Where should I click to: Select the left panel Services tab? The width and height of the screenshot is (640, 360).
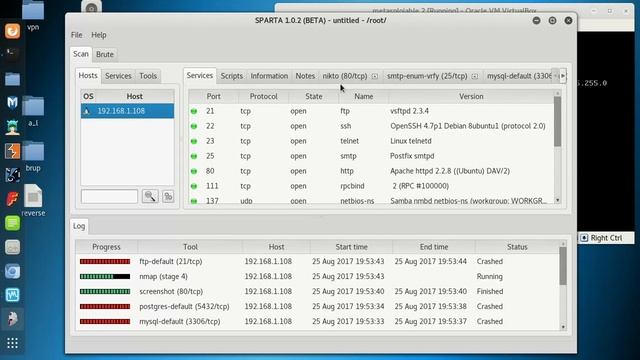click(118, 76)
